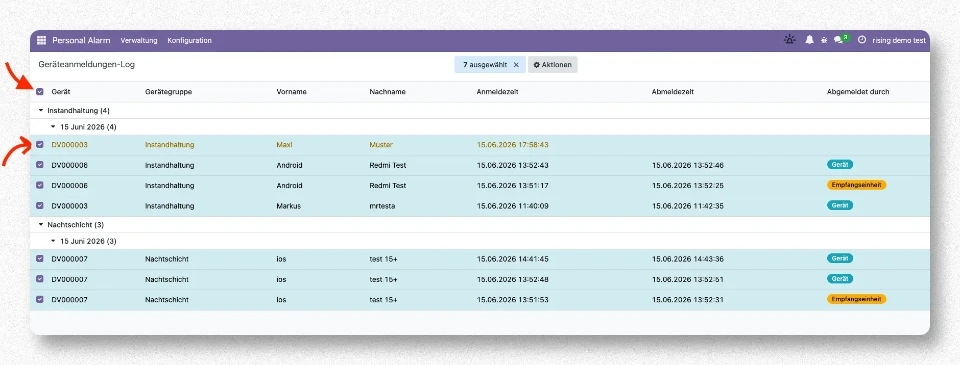This screenshot has width=960, height=365.
Task: Click Gerät badge in 13:52:51 logout row
Action: 840,279
